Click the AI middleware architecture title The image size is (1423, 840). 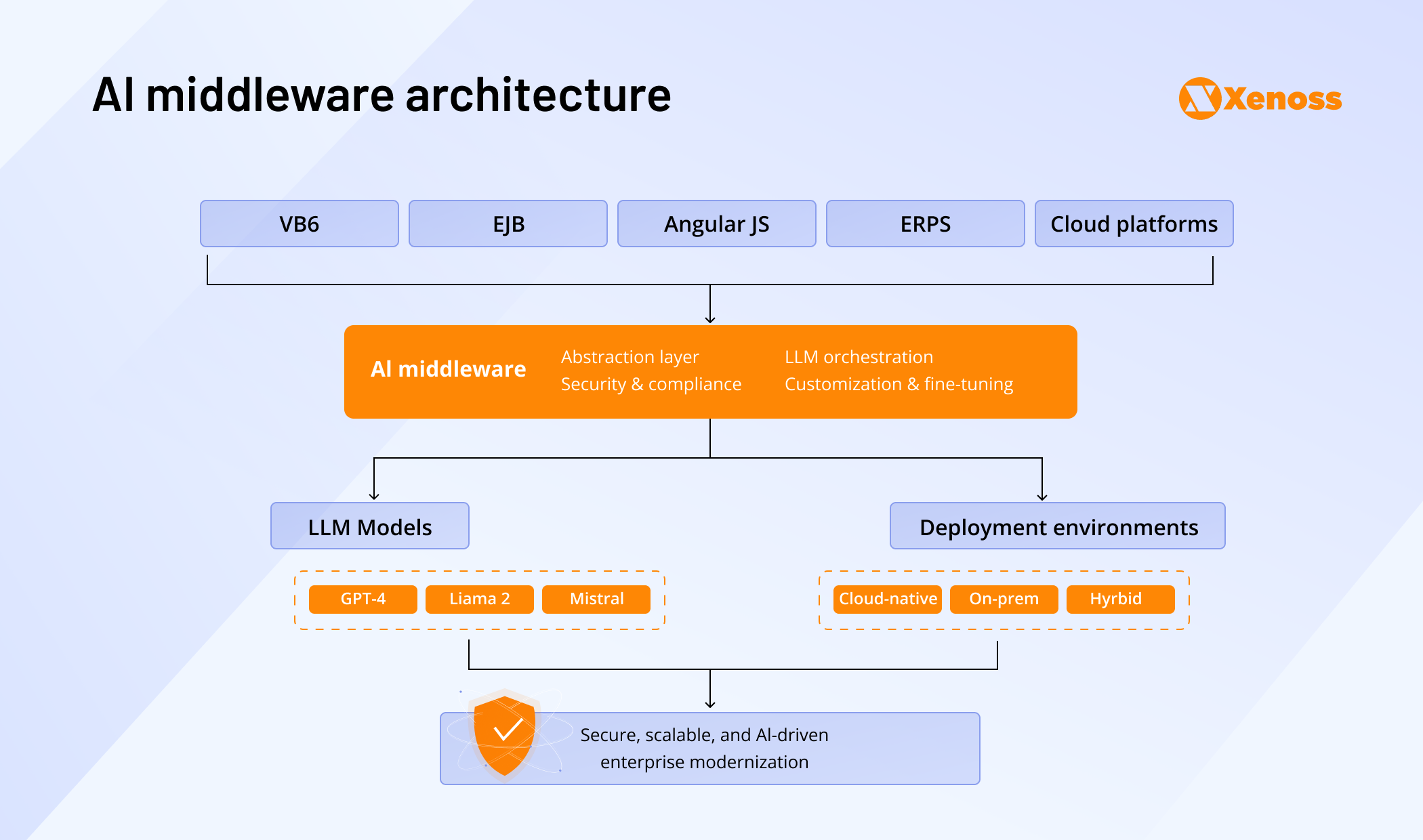click(x=381, y=95)
